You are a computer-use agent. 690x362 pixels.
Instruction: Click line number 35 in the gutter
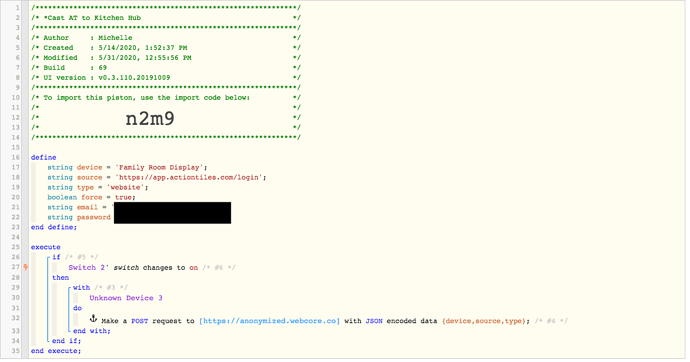(x=15, y=351)
